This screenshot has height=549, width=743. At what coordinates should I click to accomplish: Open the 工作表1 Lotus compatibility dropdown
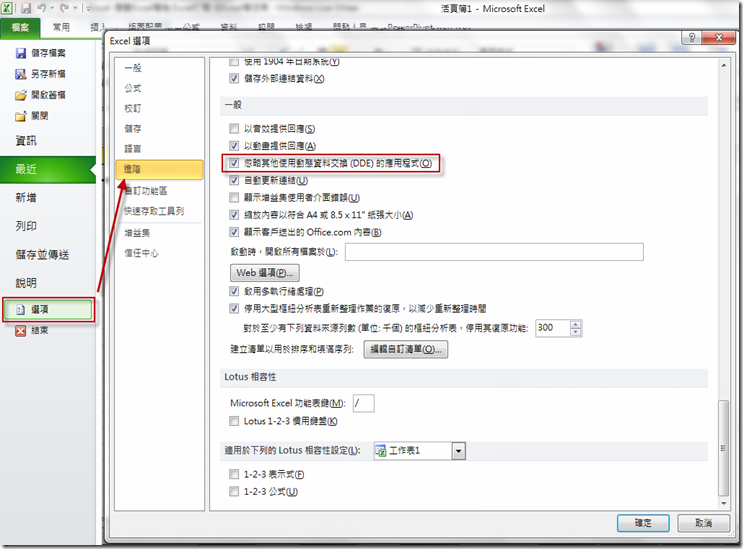coord(459,451)
